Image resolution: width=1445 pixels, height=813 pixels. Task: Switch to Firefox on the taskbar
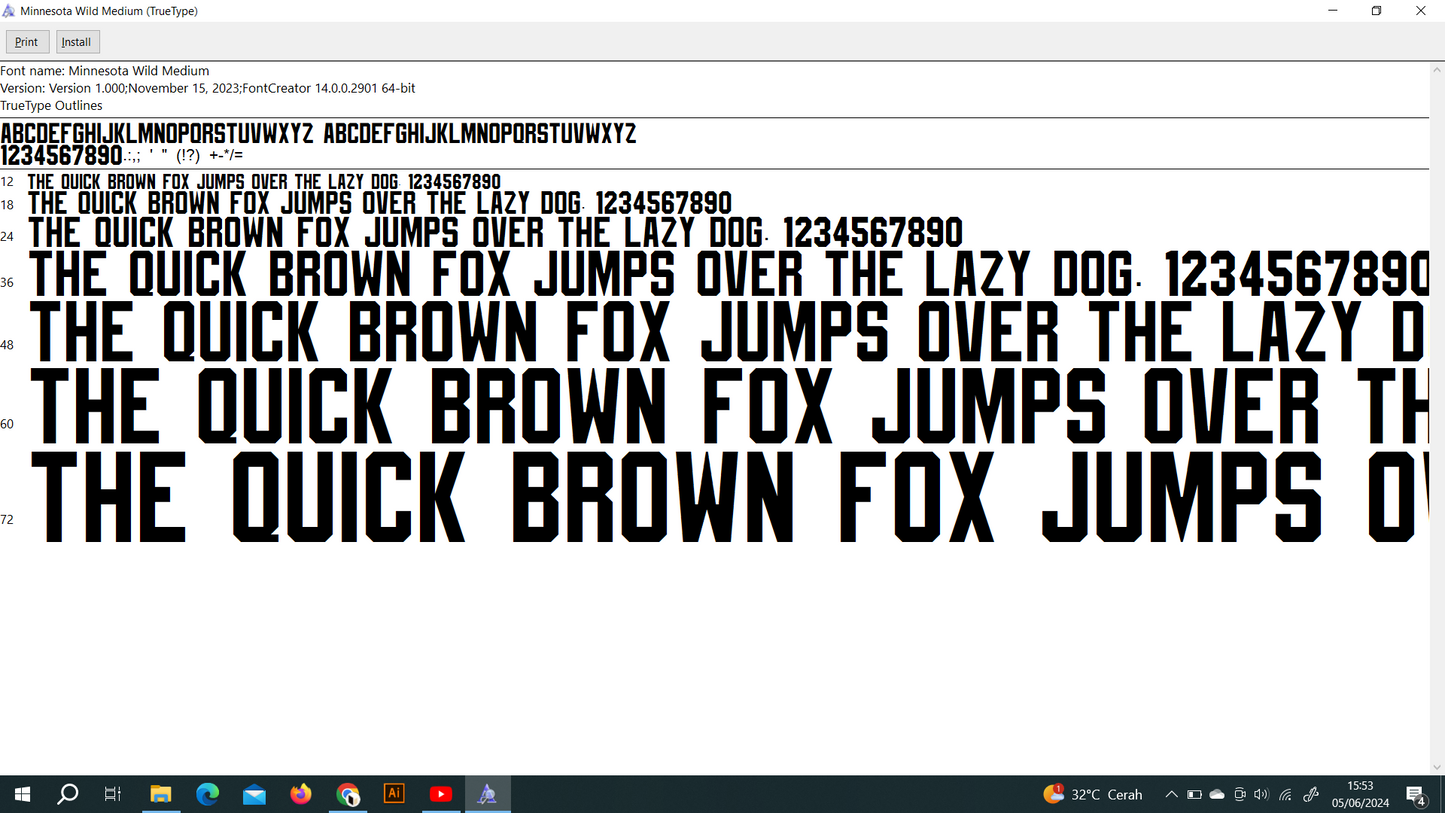(x=301, y=794)
